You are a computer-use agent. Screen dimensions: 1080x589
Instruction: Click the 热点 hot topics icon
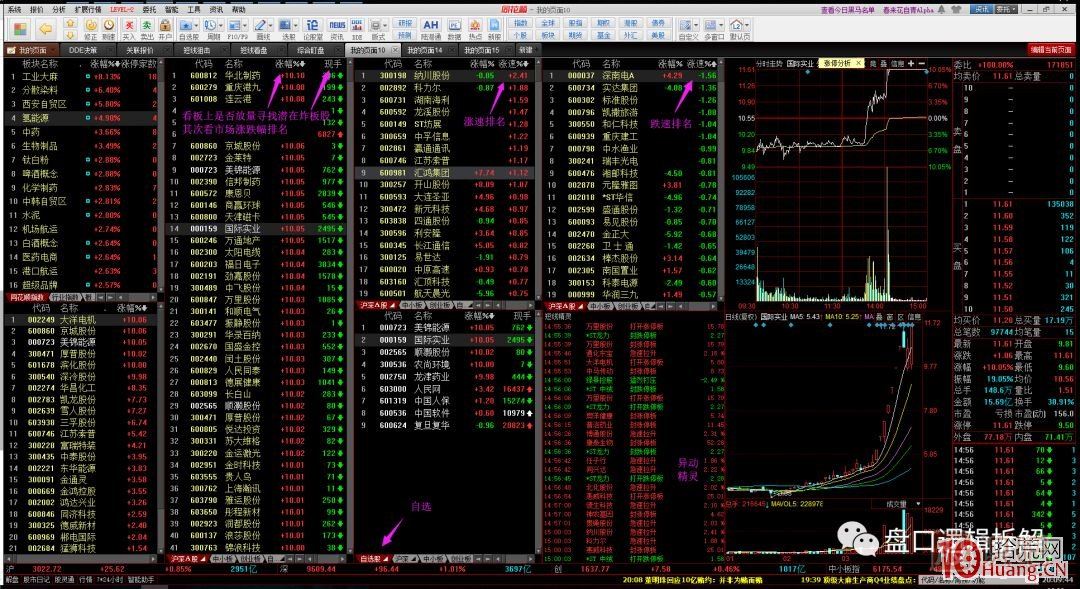tap(476, 26)
